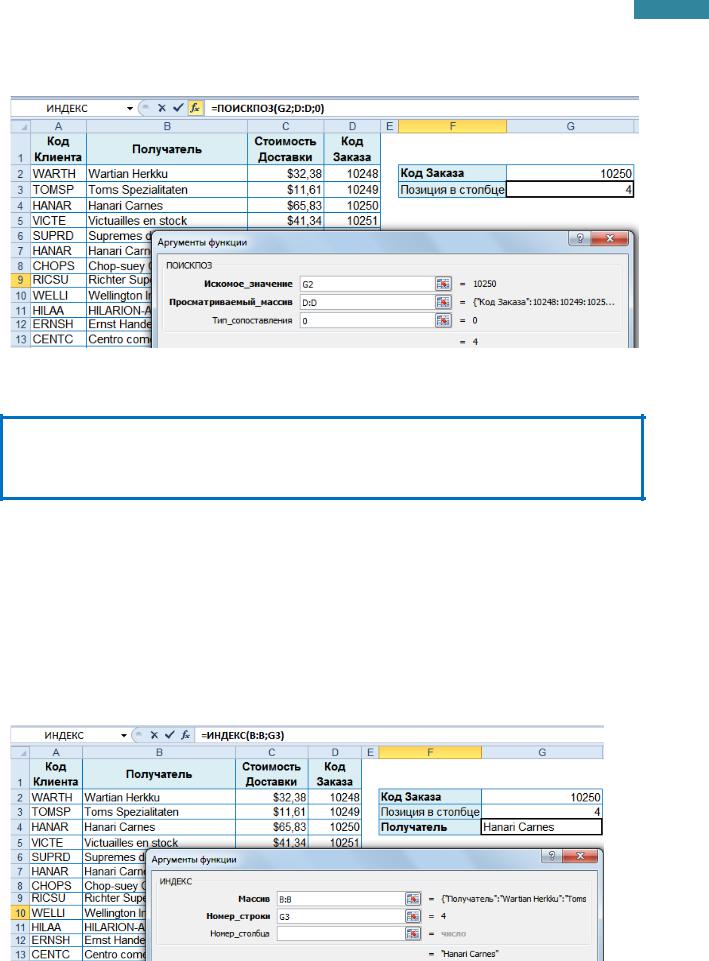Click the formula bar showing =ИНДЕКС(B:B;G3)

401,735
